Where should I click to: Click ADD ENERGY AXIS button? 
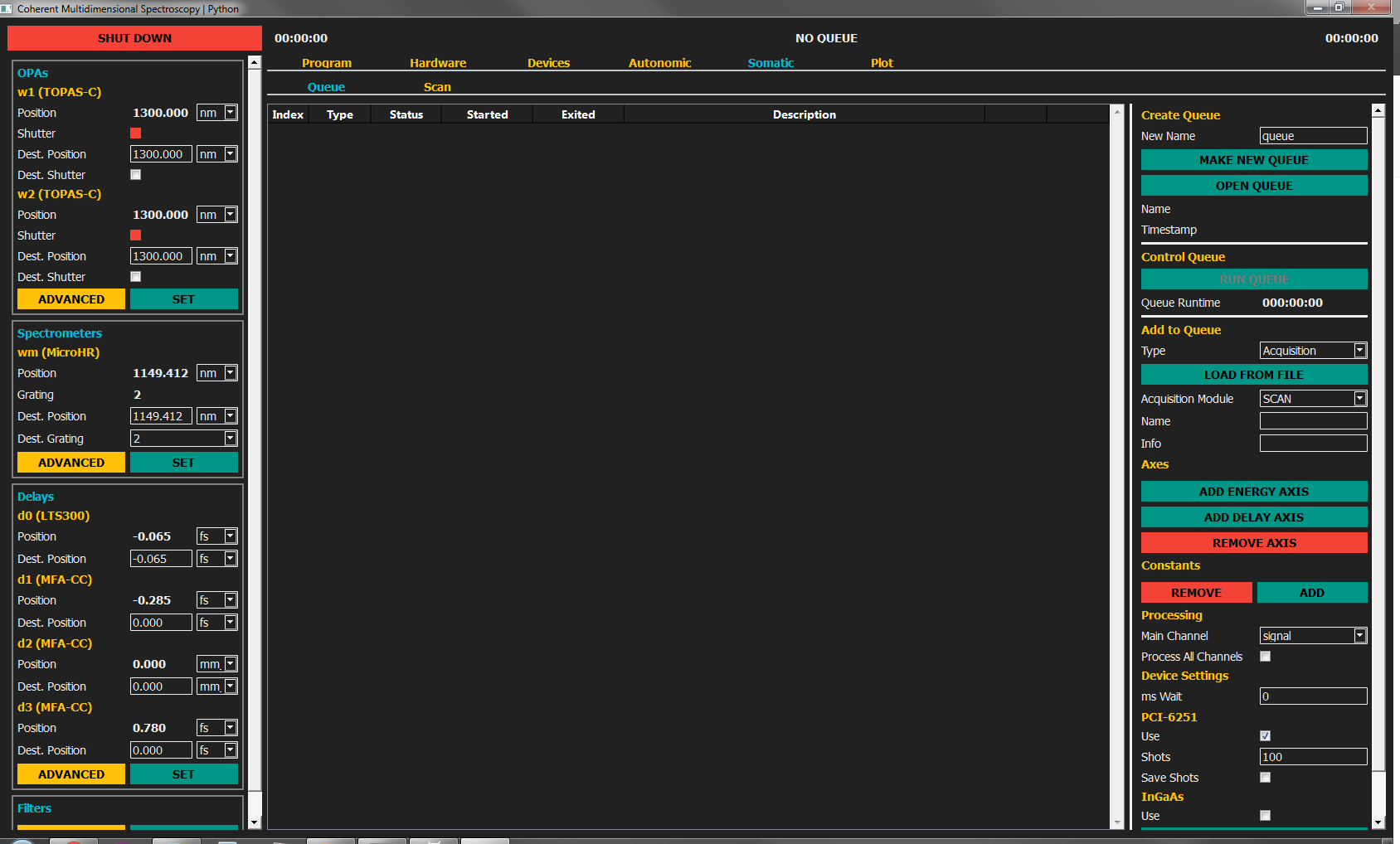(1253, 492)
